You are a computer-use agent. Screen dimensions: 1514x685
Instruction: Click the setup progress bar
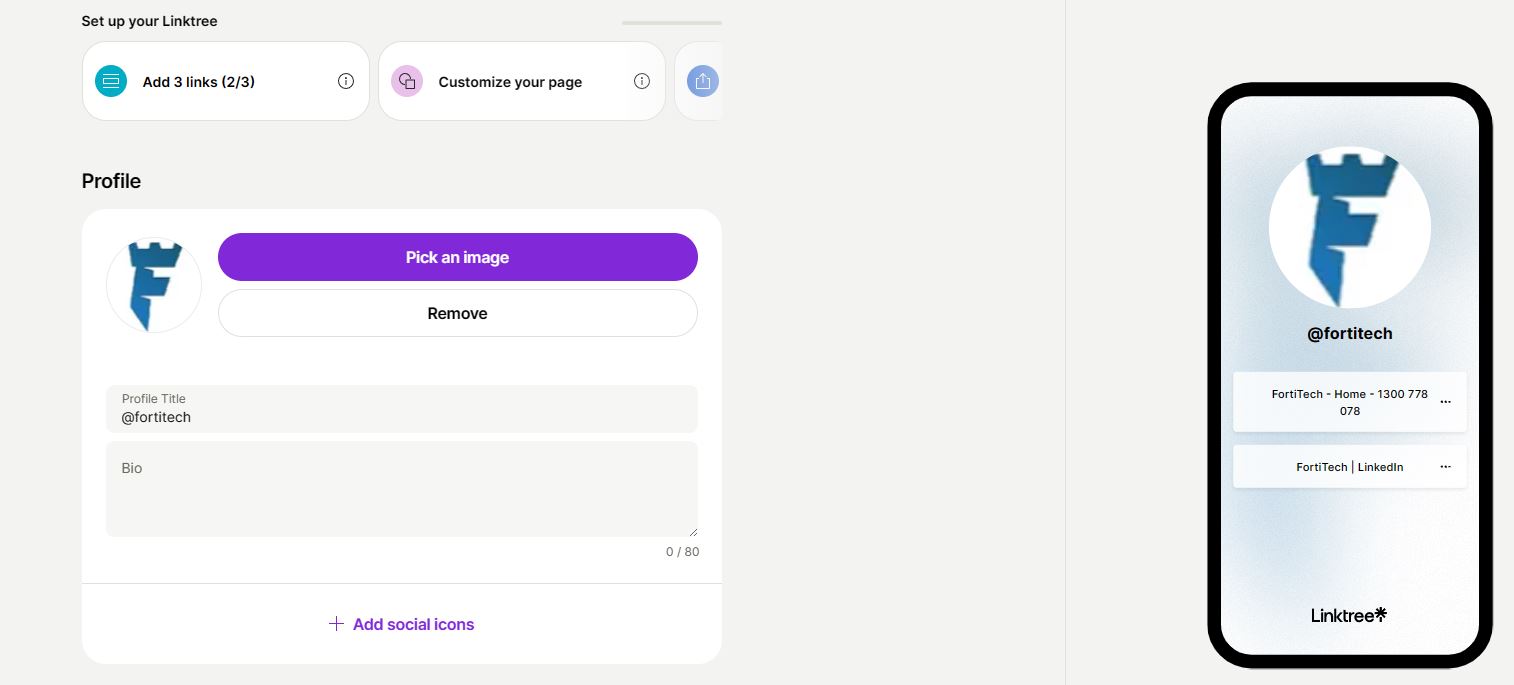pyautogui.click(x=672, y=22)
